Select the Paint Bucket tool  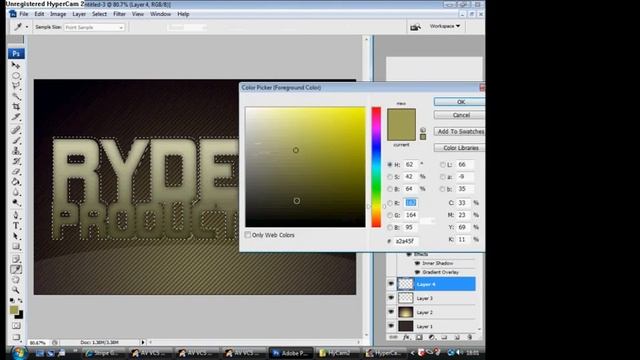pyautogui.click(x=16, y=182)
